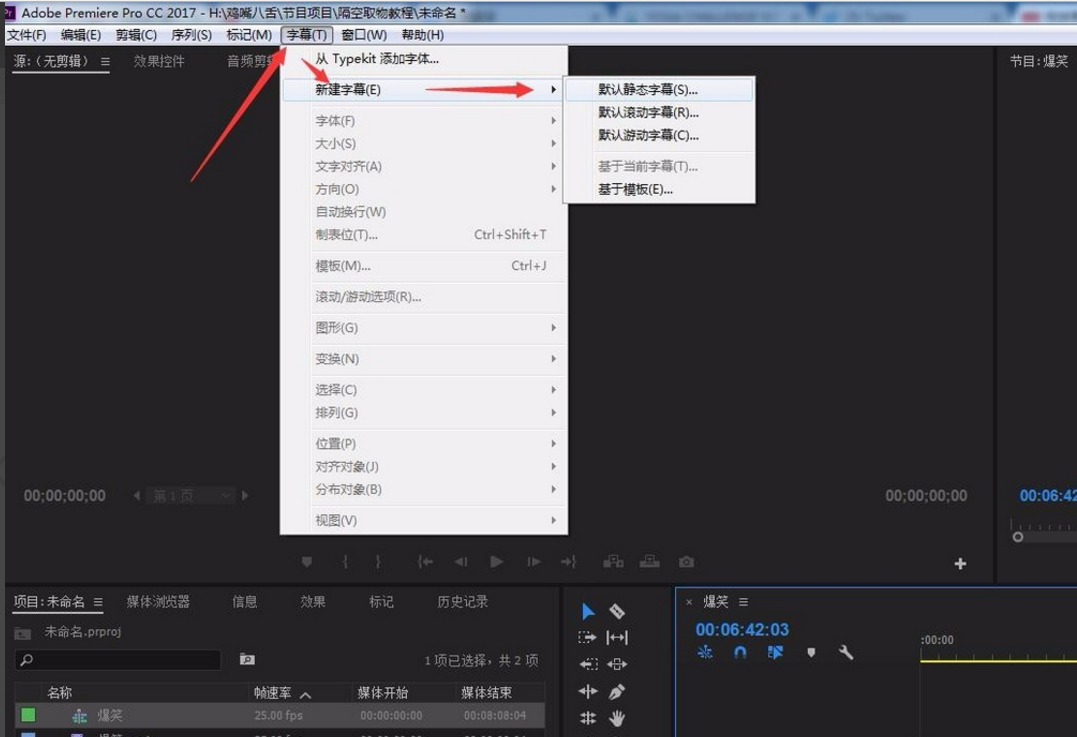This screenshot has width=1077, height=737.
Task: Step back one frame in Source monitor
Action: click(x=460, y=562)
